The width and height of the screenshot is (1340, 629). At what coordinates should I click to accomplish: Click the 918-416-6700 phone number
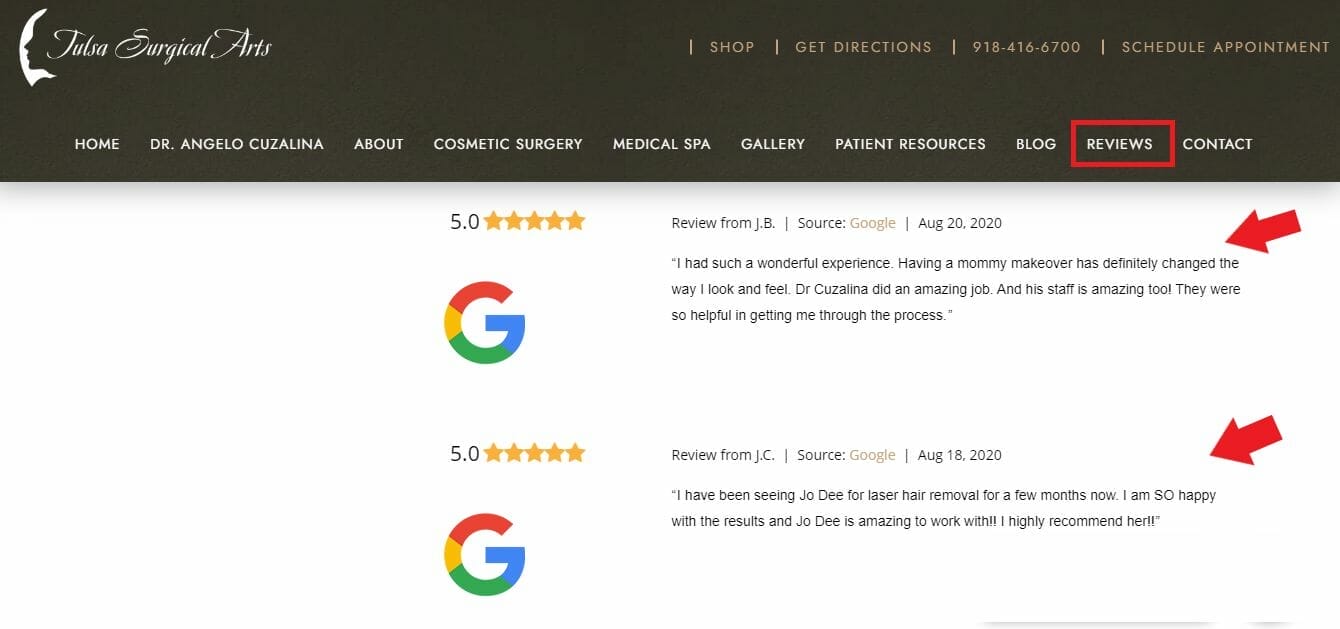tap(1026, 46)
